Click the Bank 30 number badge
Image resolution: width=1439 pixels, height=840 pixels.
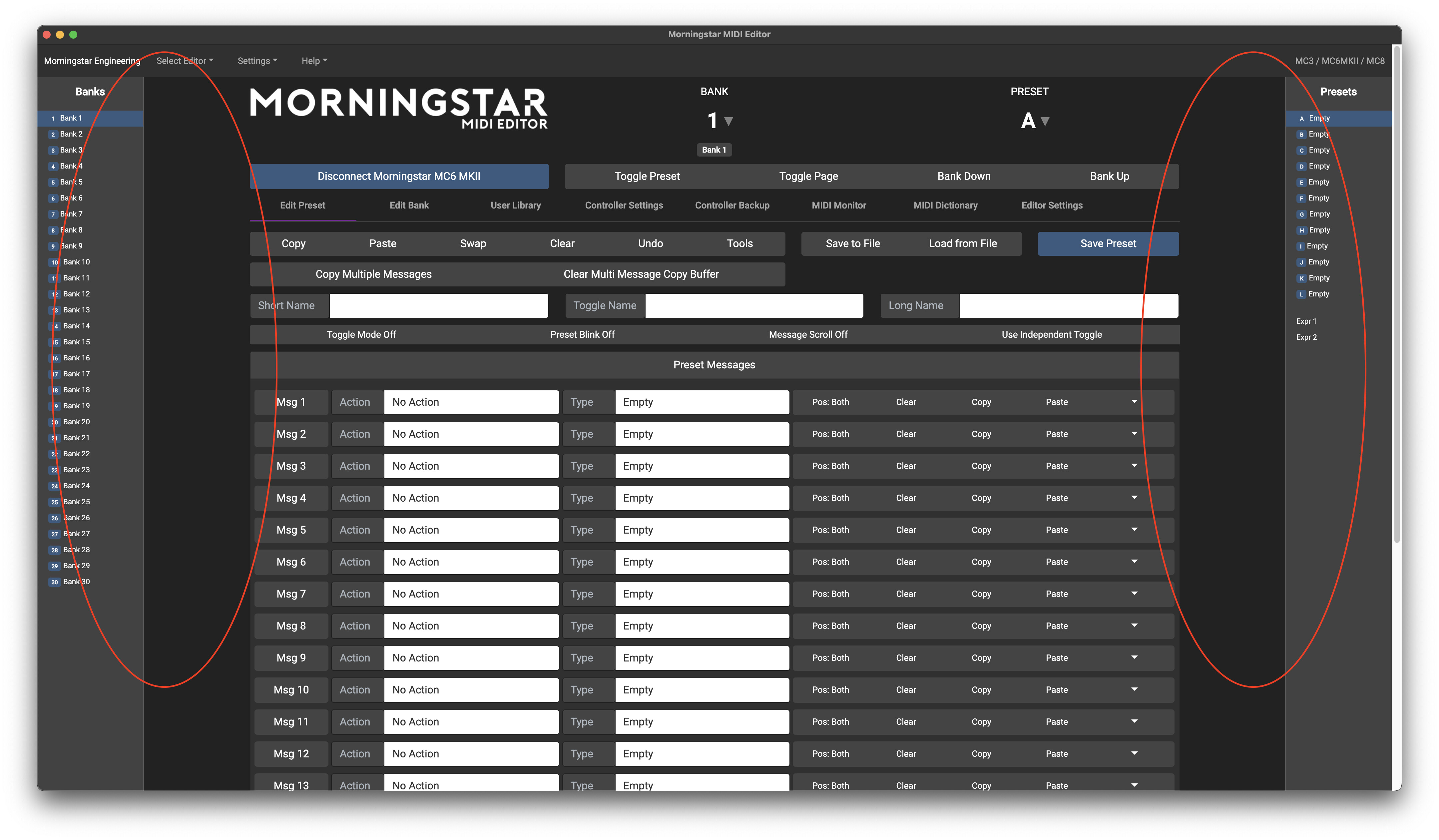(x=54, y=582)
